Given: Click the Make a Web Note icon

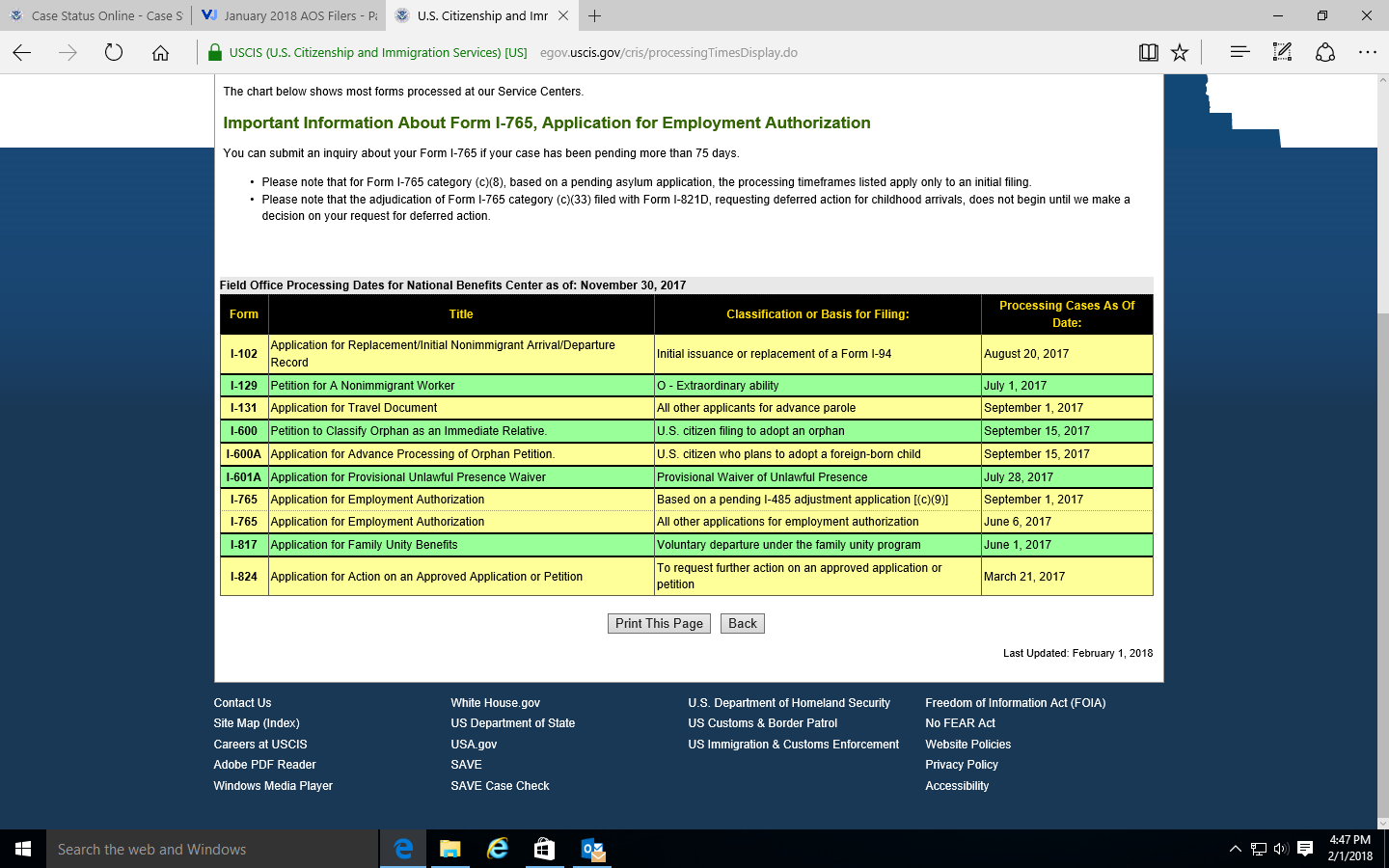Looking at the screenshot, I should (1282, 53).
